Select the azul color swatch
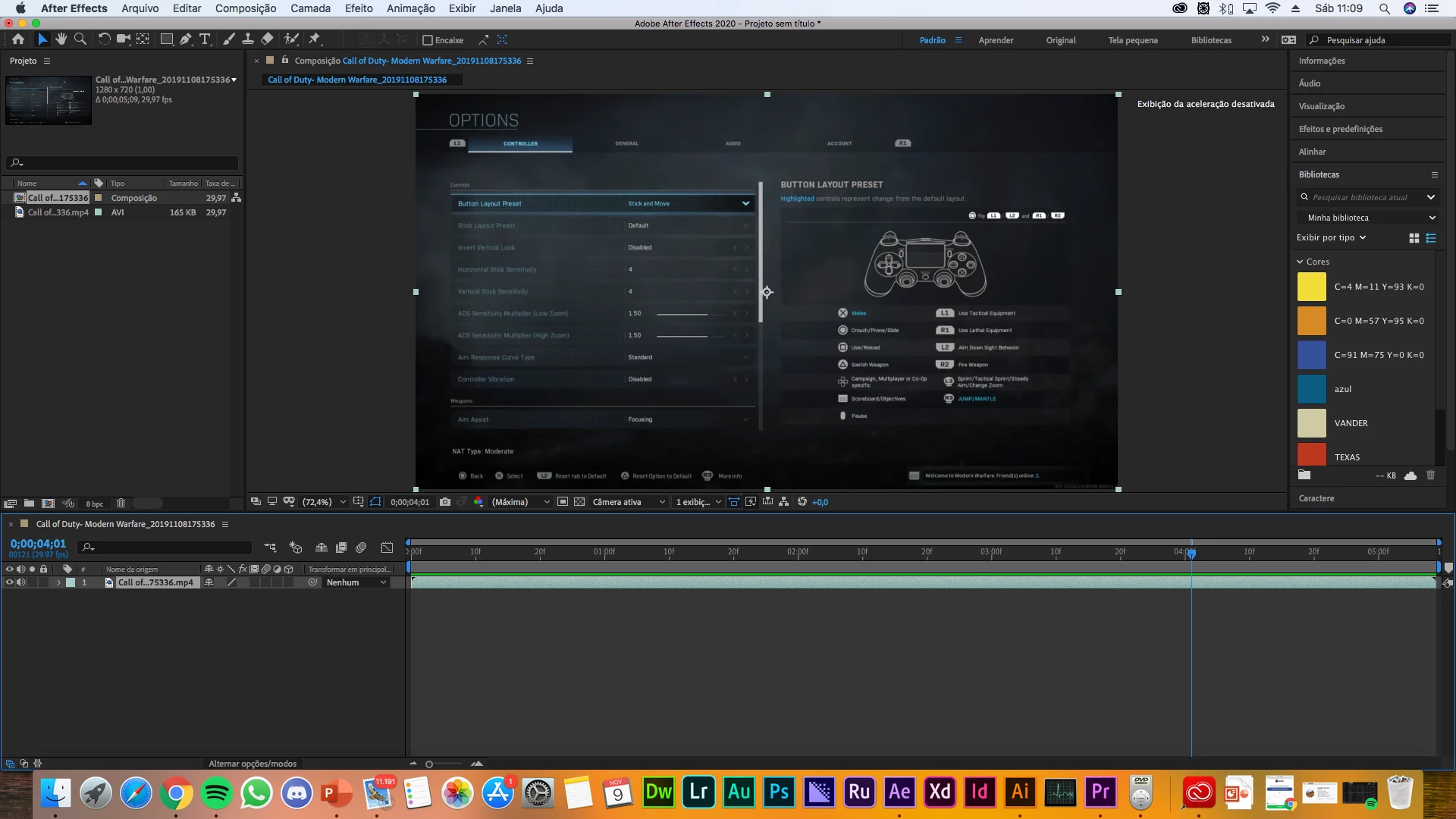1456x819 pixels. coord(1311,389)
